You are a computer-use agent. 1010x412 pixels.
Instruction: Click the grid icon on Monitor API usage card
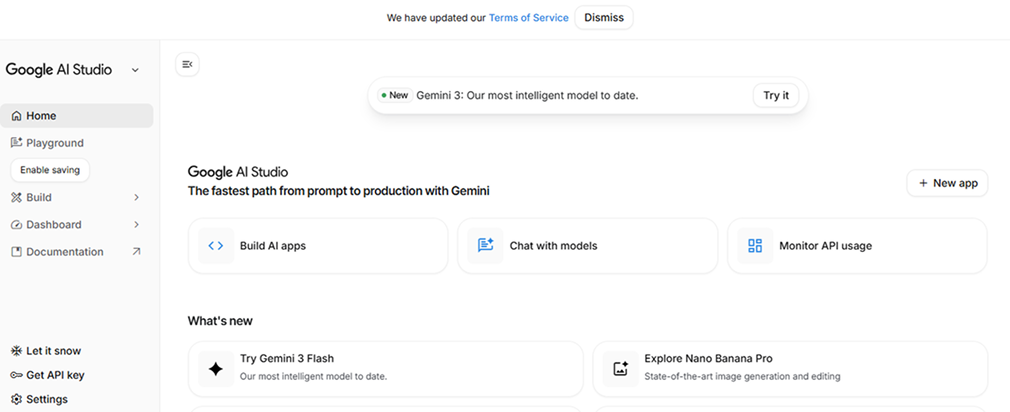pos(755,246)
